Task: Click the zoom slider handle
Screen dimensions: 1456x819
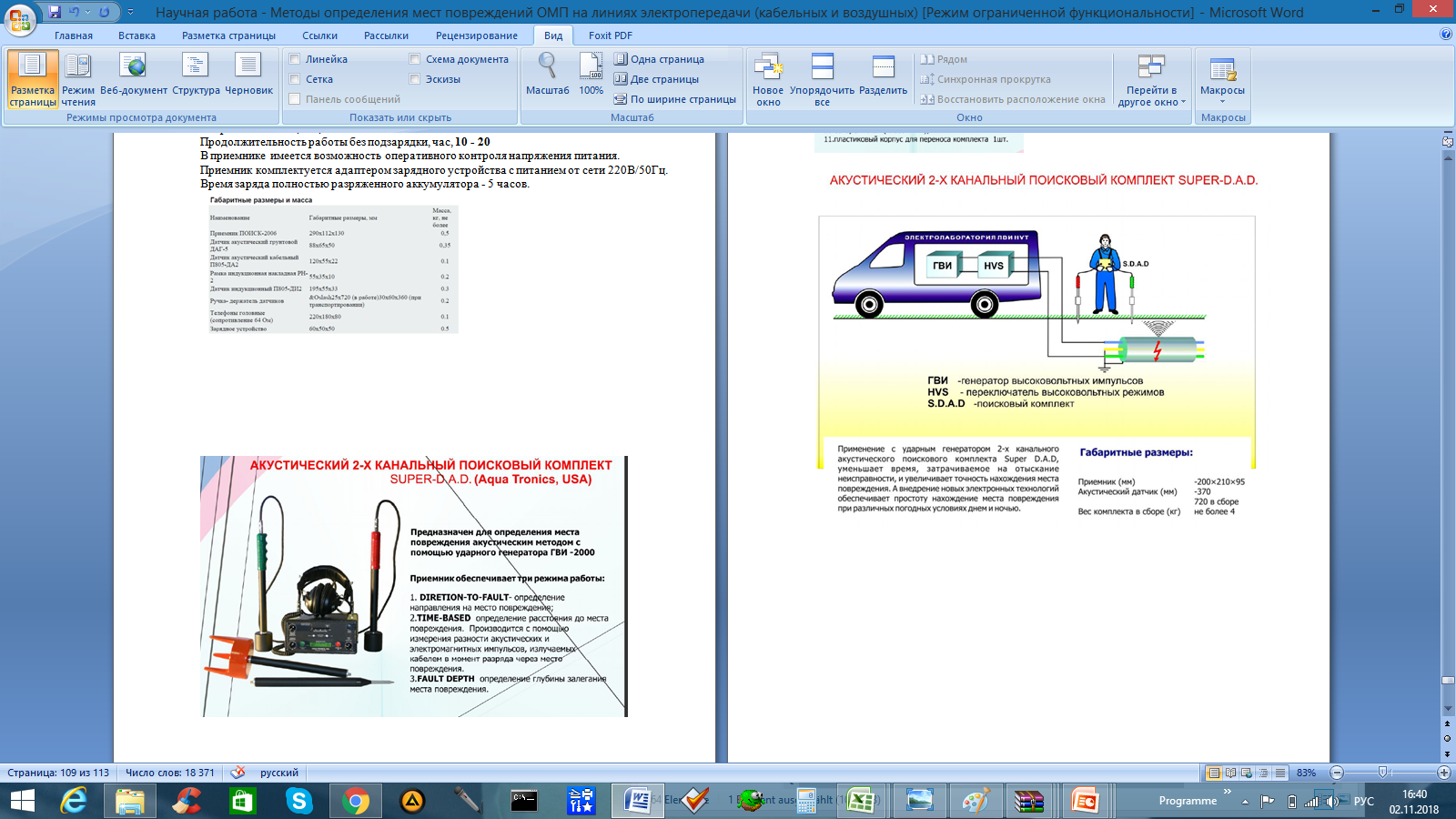Action: (1382, 773)
